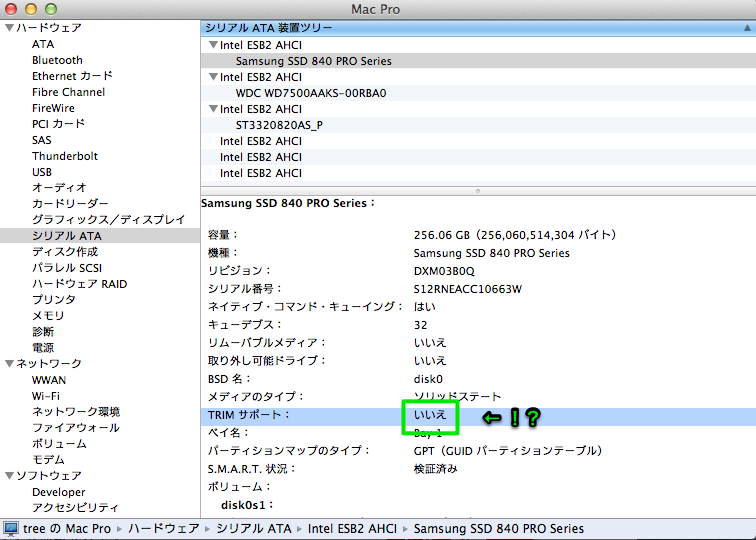Click disk0s1 volume entry
Image resolution: width=756 pixels, height=540 pixels.
pos(246,505)
